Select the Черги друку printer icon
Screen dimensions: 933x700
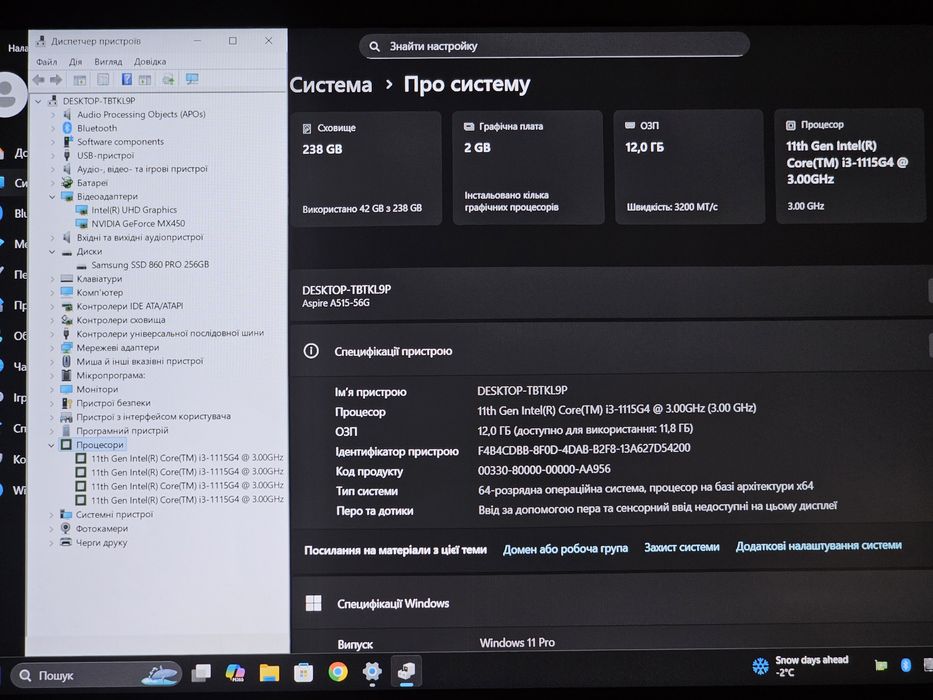66,542
